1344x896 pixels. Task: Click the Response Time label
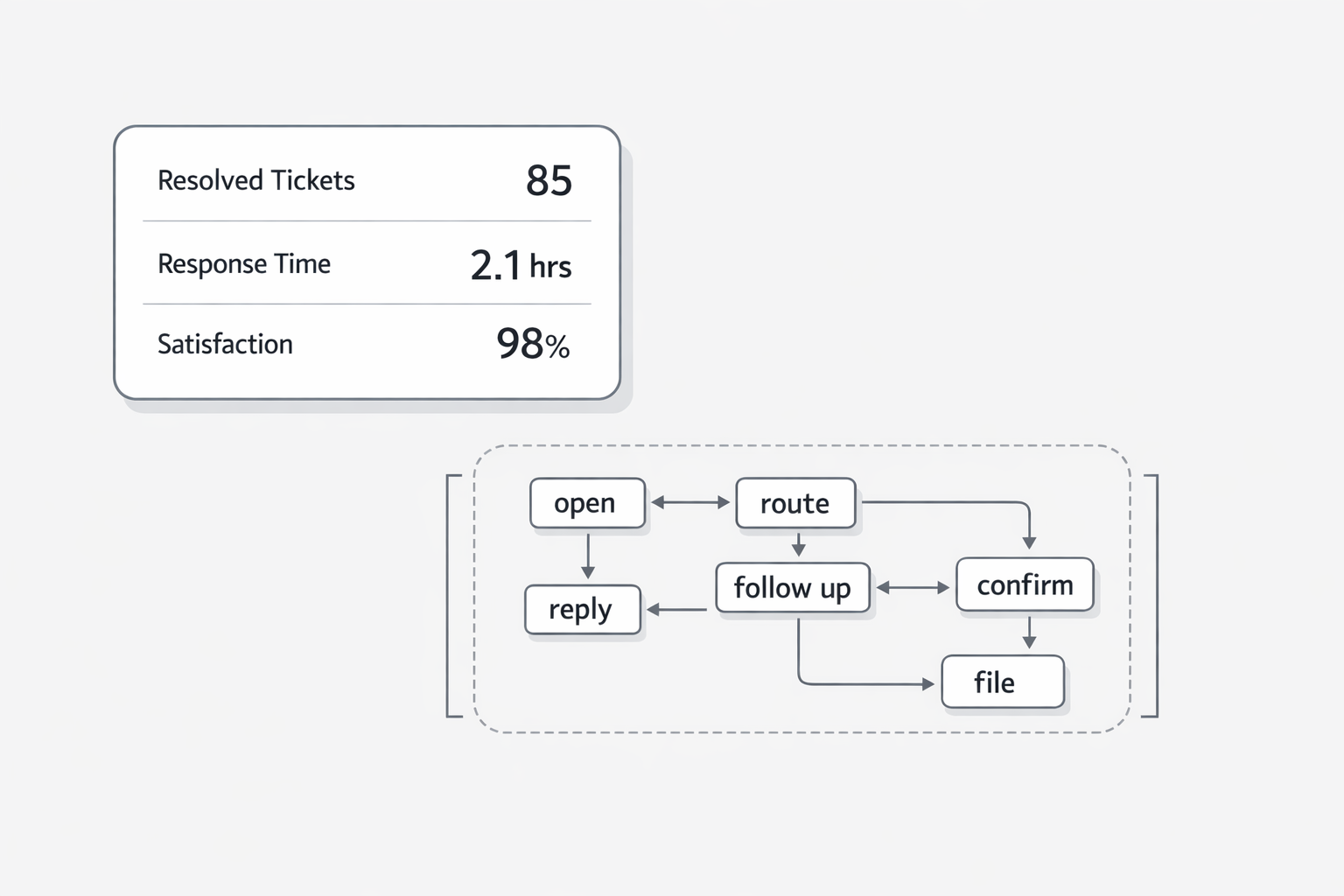click(244, 264)
